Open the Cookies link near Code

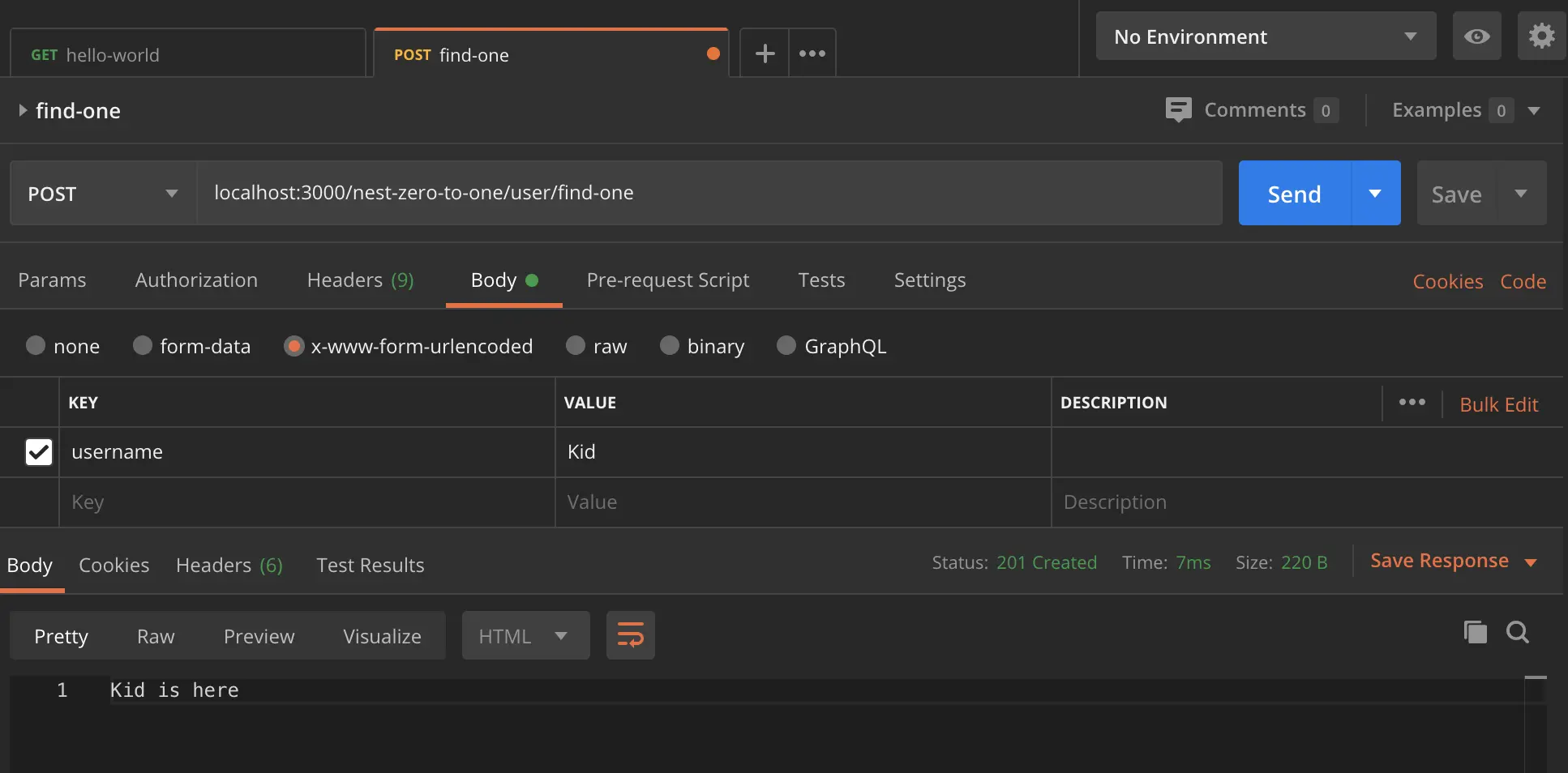click(1448, 281)
